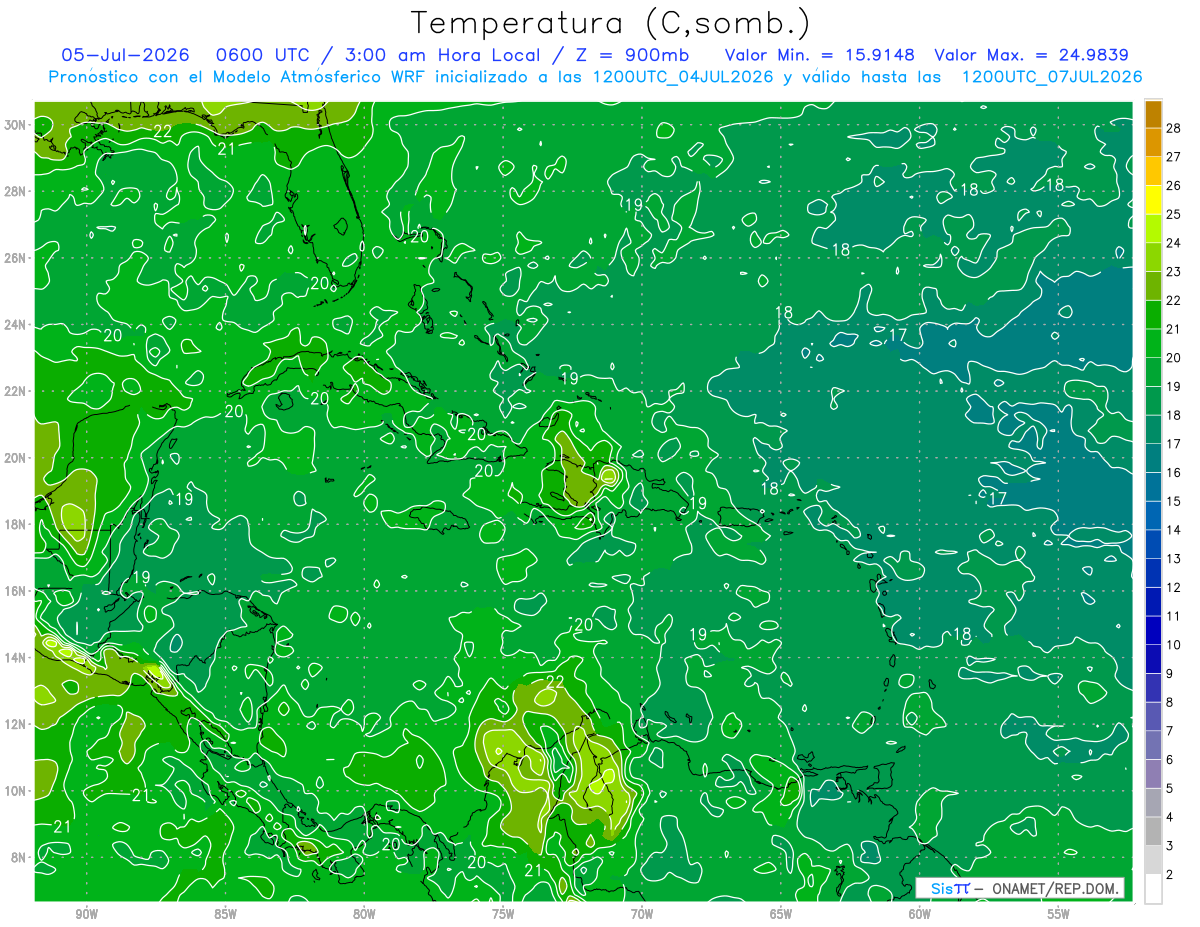
Task: Pick the white swatch below legend 2
Action: click(1153, 889)
